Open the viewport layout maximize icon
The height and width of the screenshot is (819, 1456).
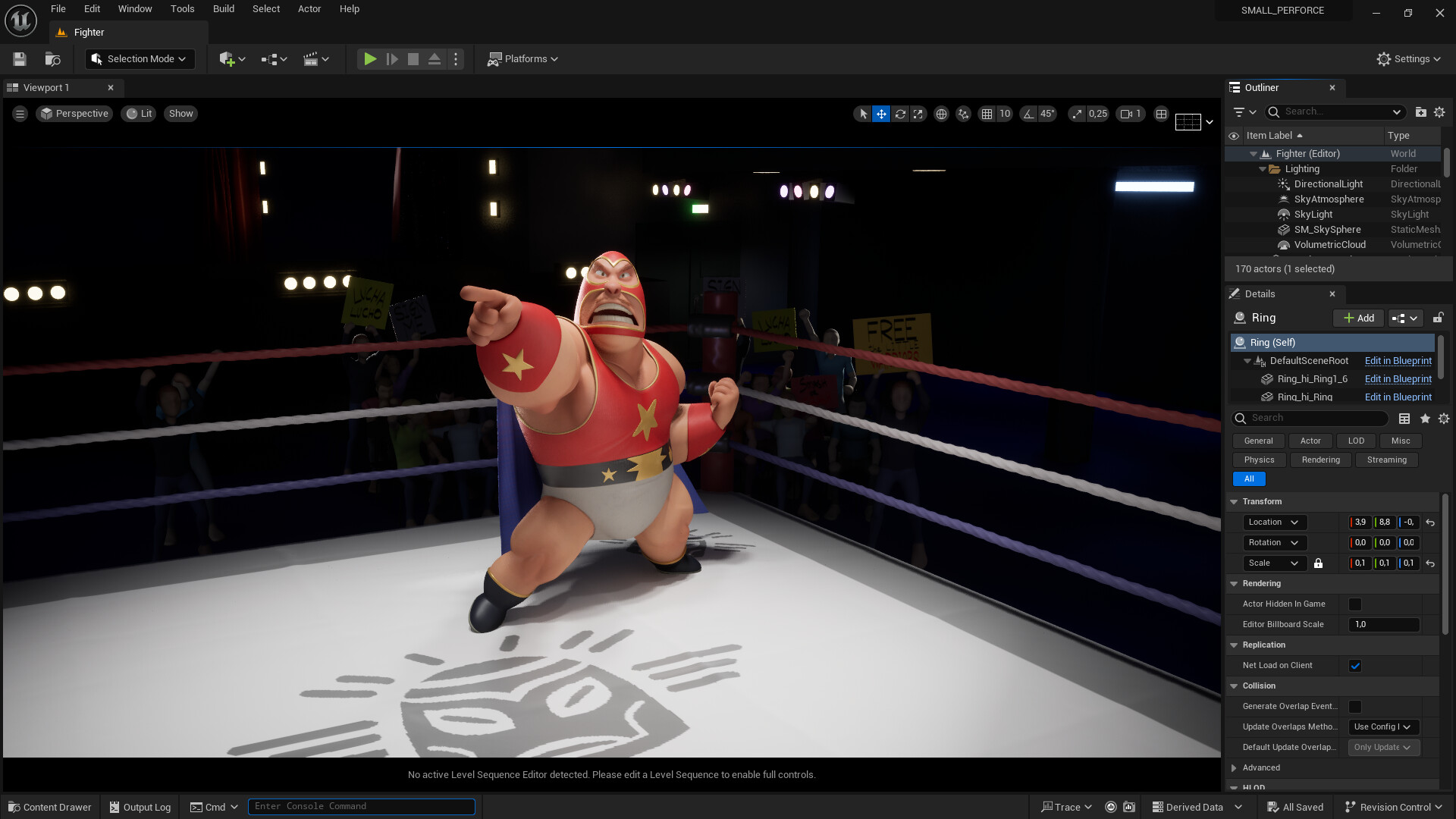(x=1161, y=114)
